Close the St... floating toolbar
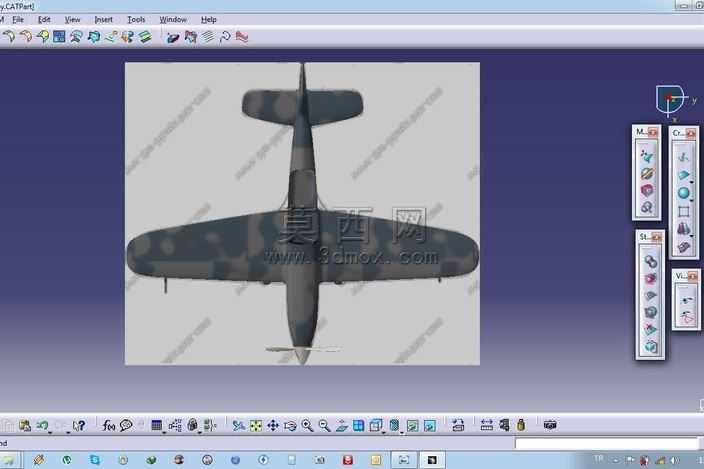Screen dimensions: 704x469 click(656, 237)
